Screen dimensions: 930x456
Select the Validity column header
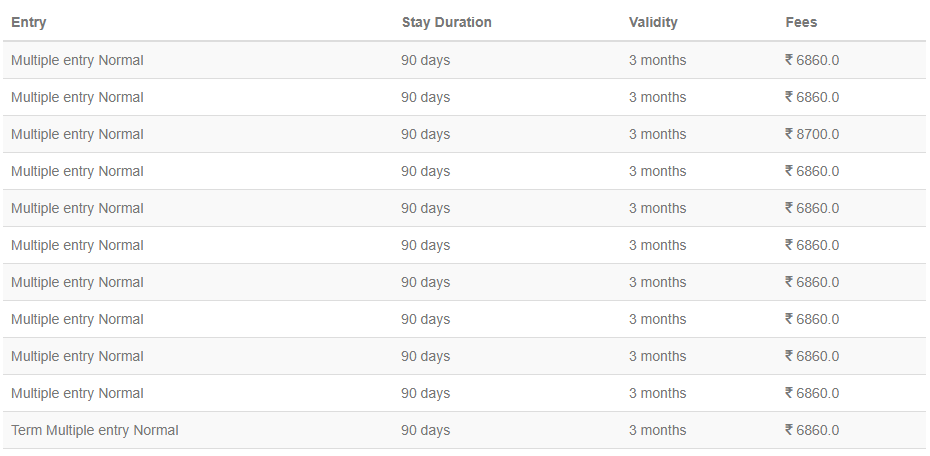(653, 23)
